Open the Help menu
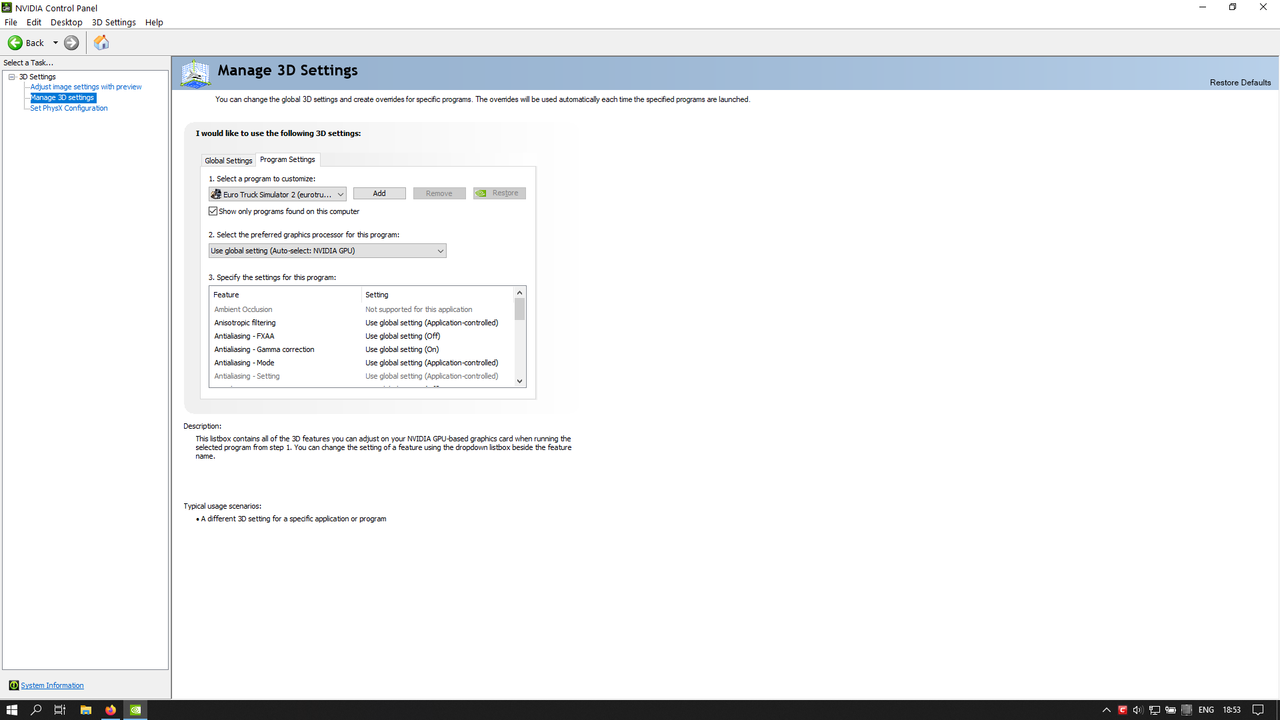Image resolution: width=1280 pixels, height=720 pixels. coord(154,22)
